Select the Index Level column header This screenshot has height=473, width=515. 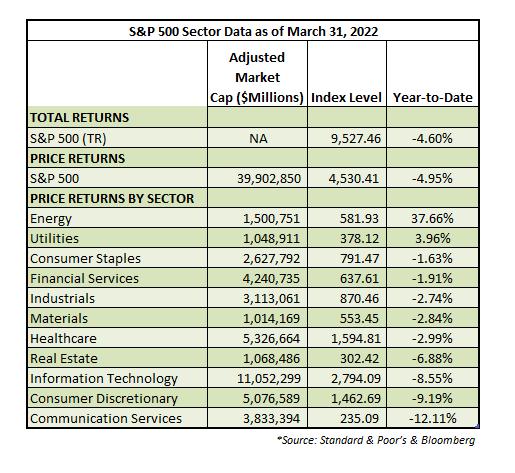tap(346, 97)
